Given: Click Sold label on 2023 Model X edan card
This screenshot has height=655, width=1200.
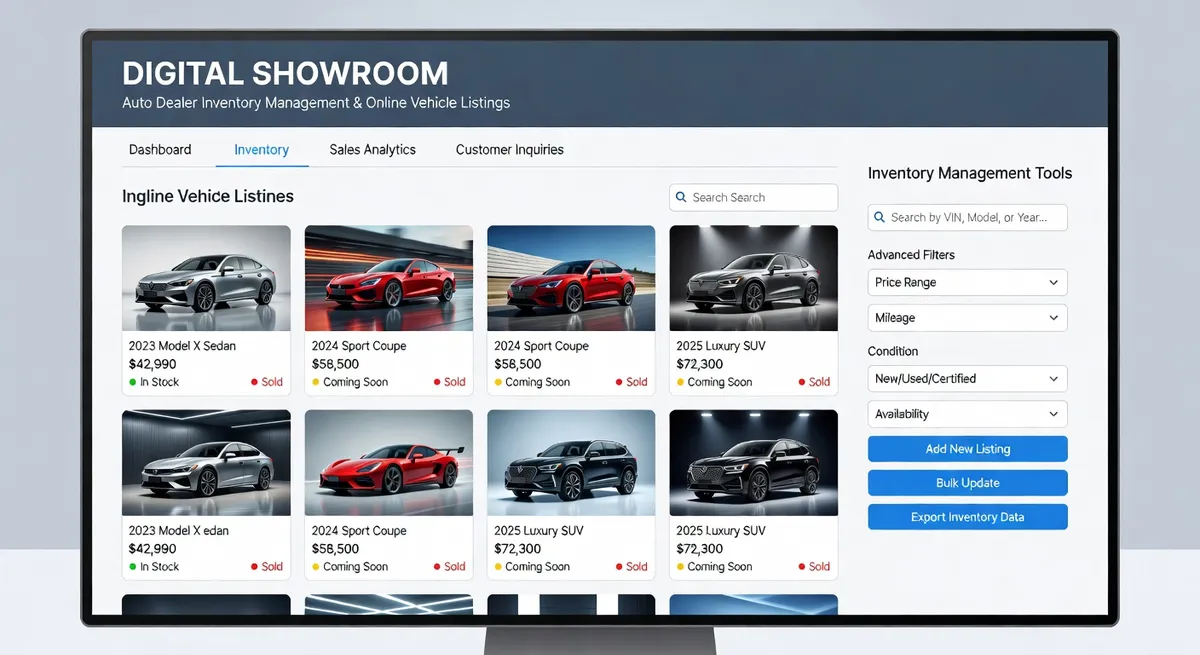Looking at the screenshot, I should (267, 567).
